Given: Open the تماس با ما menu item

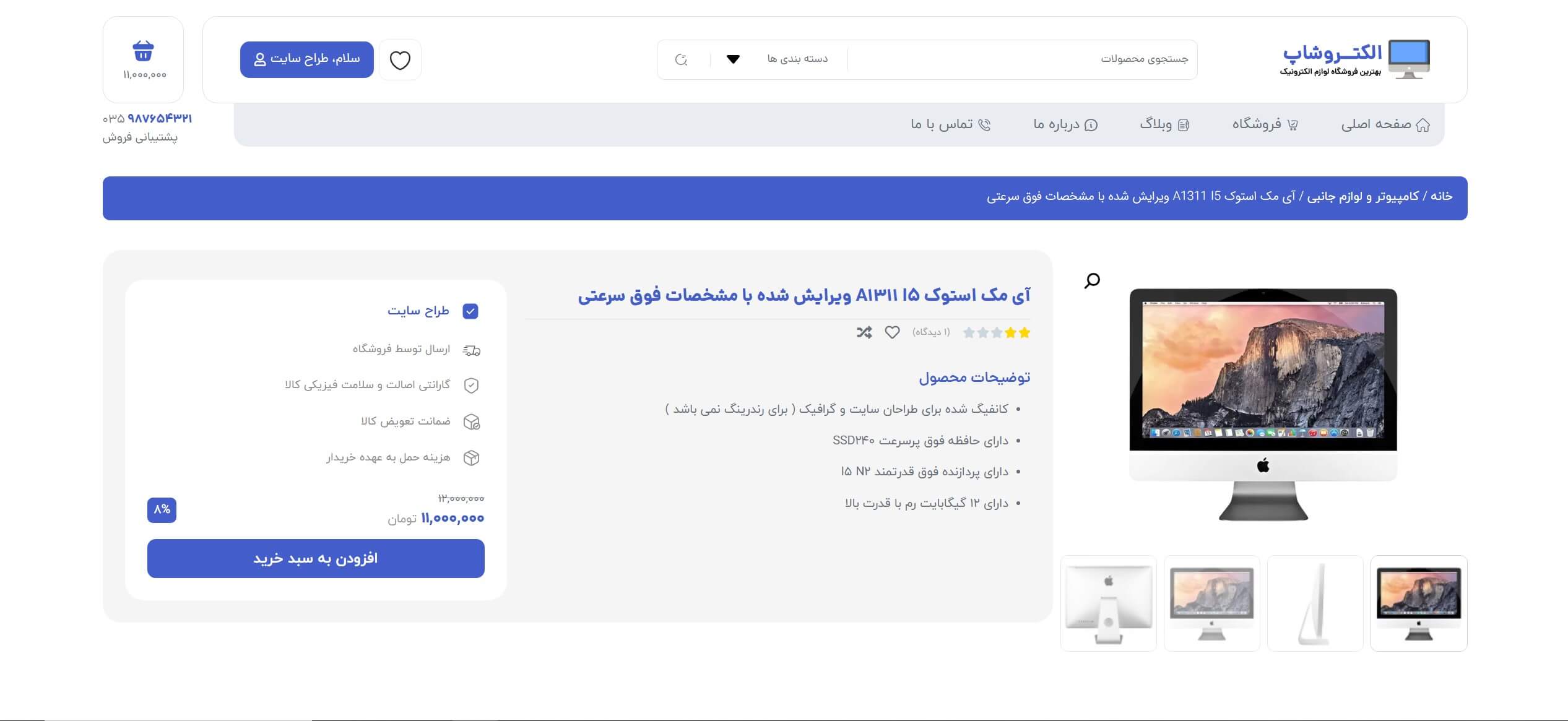Looking at the screenshot, I should 951,124.
